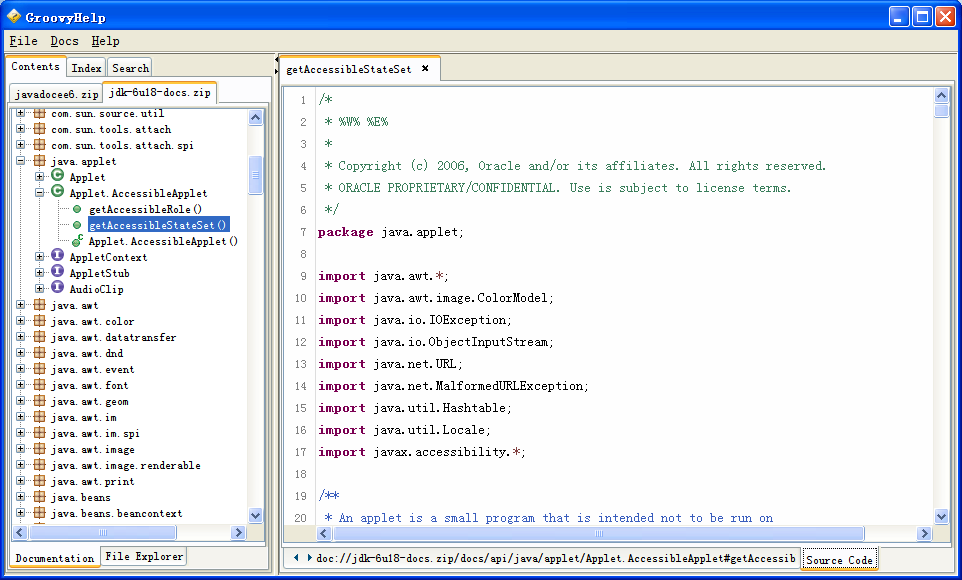Click the java.applet package icon
This screenshot has width=962, height=580.
[39, 161]
